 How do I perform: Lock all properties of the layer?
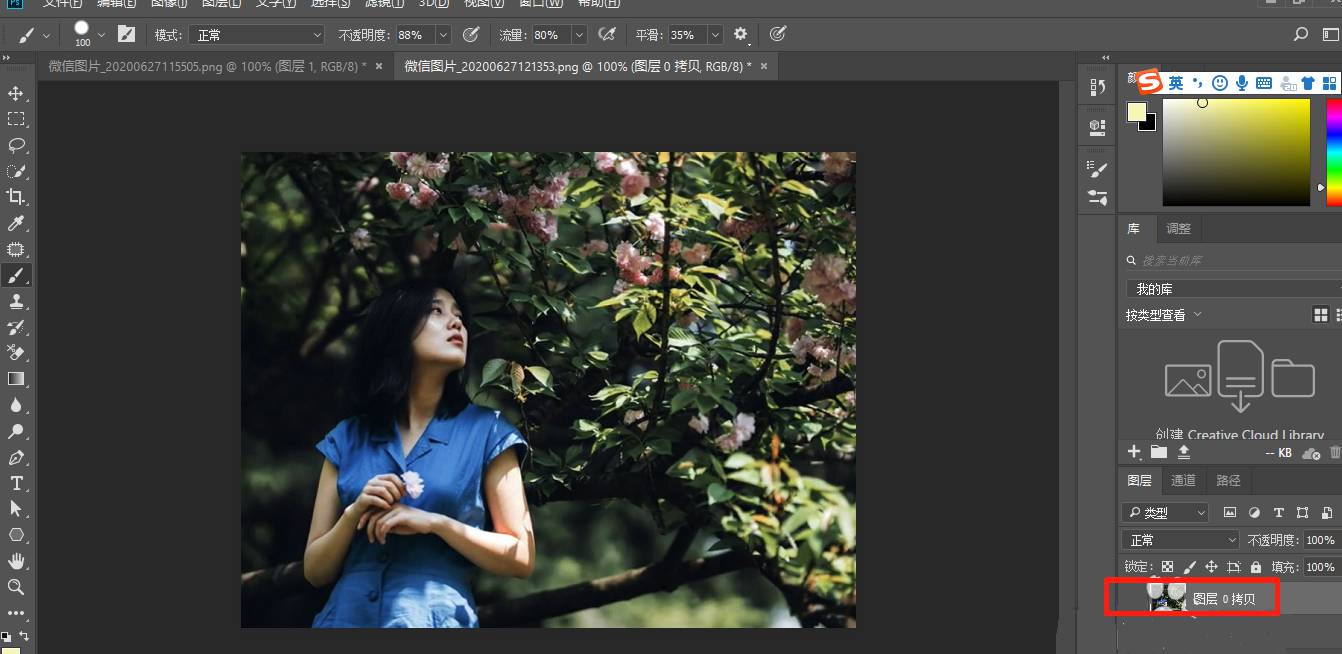pyautogui.click(x=1258, y=566)
